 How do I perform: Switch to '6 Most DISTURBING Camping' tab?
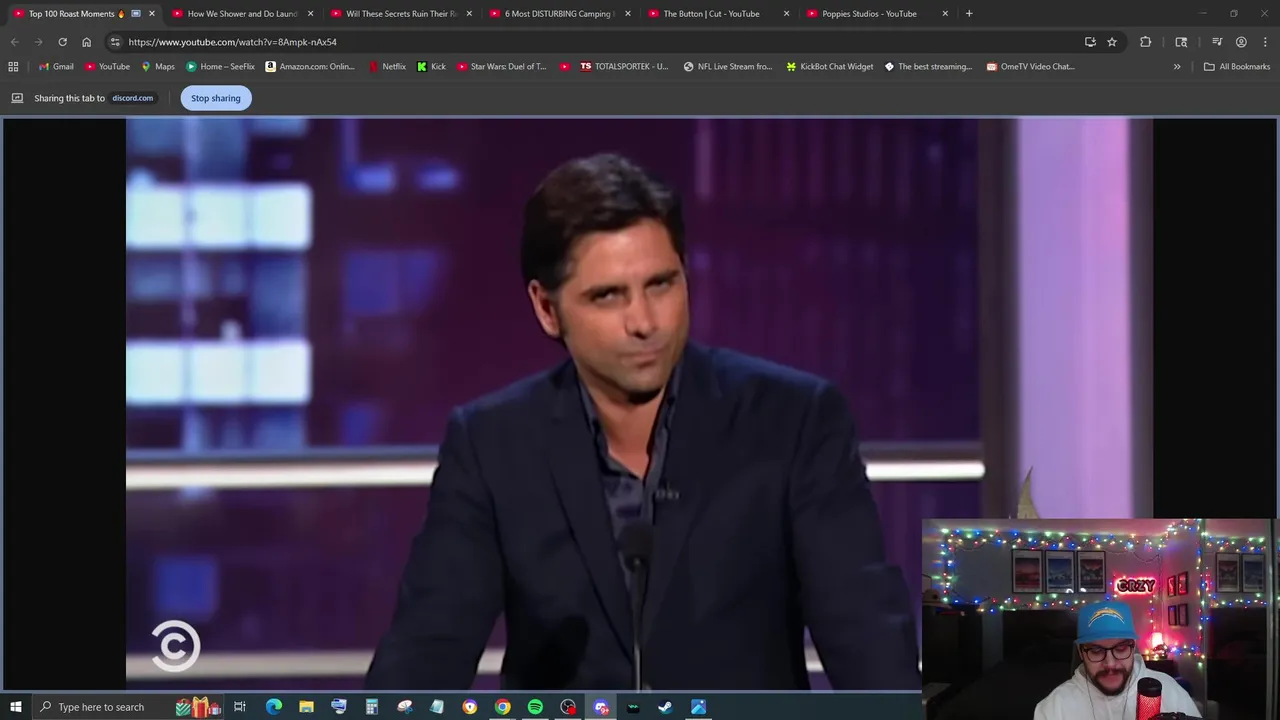(x=558, y=14)
